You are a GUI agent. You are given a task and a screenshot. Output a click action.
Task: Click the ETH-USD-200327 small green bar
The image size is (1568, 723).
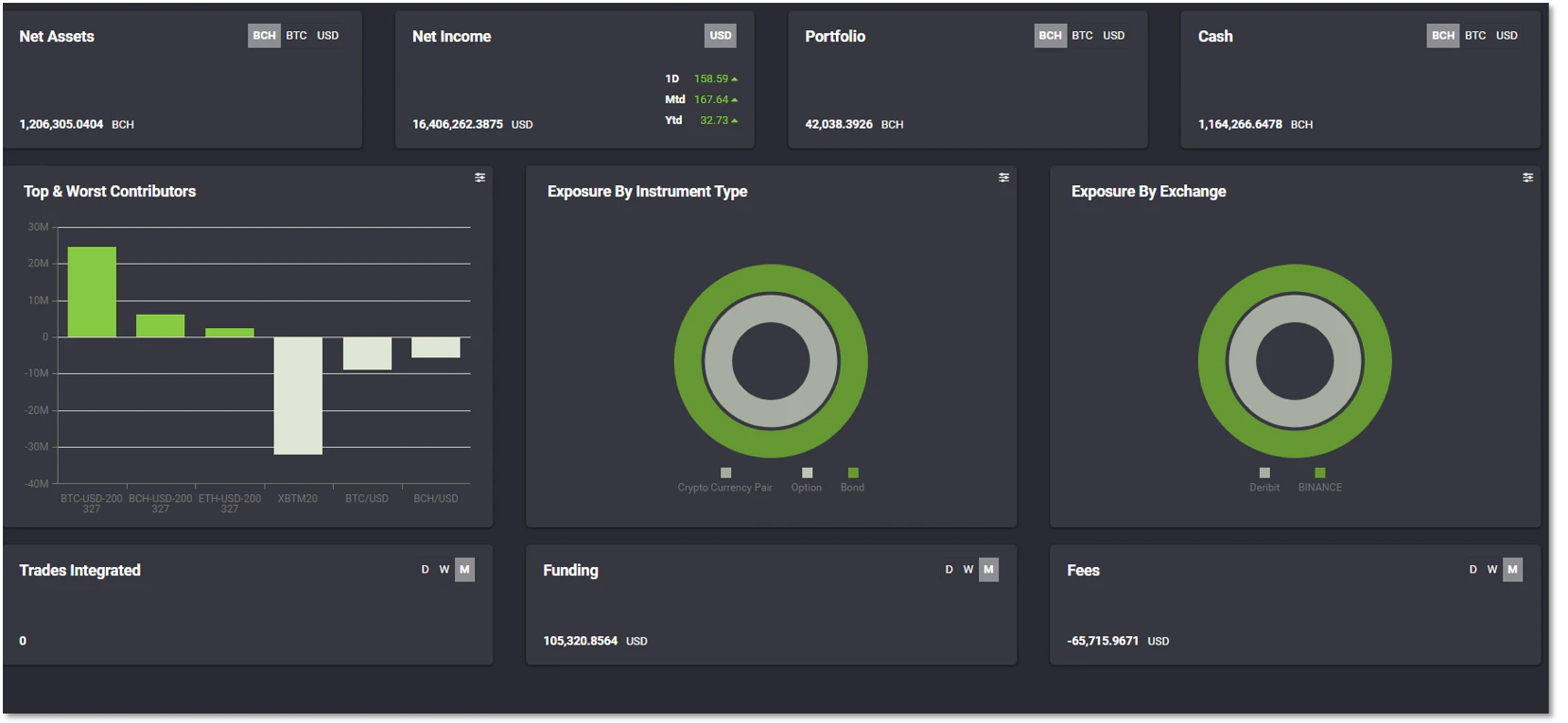point(230,333)
